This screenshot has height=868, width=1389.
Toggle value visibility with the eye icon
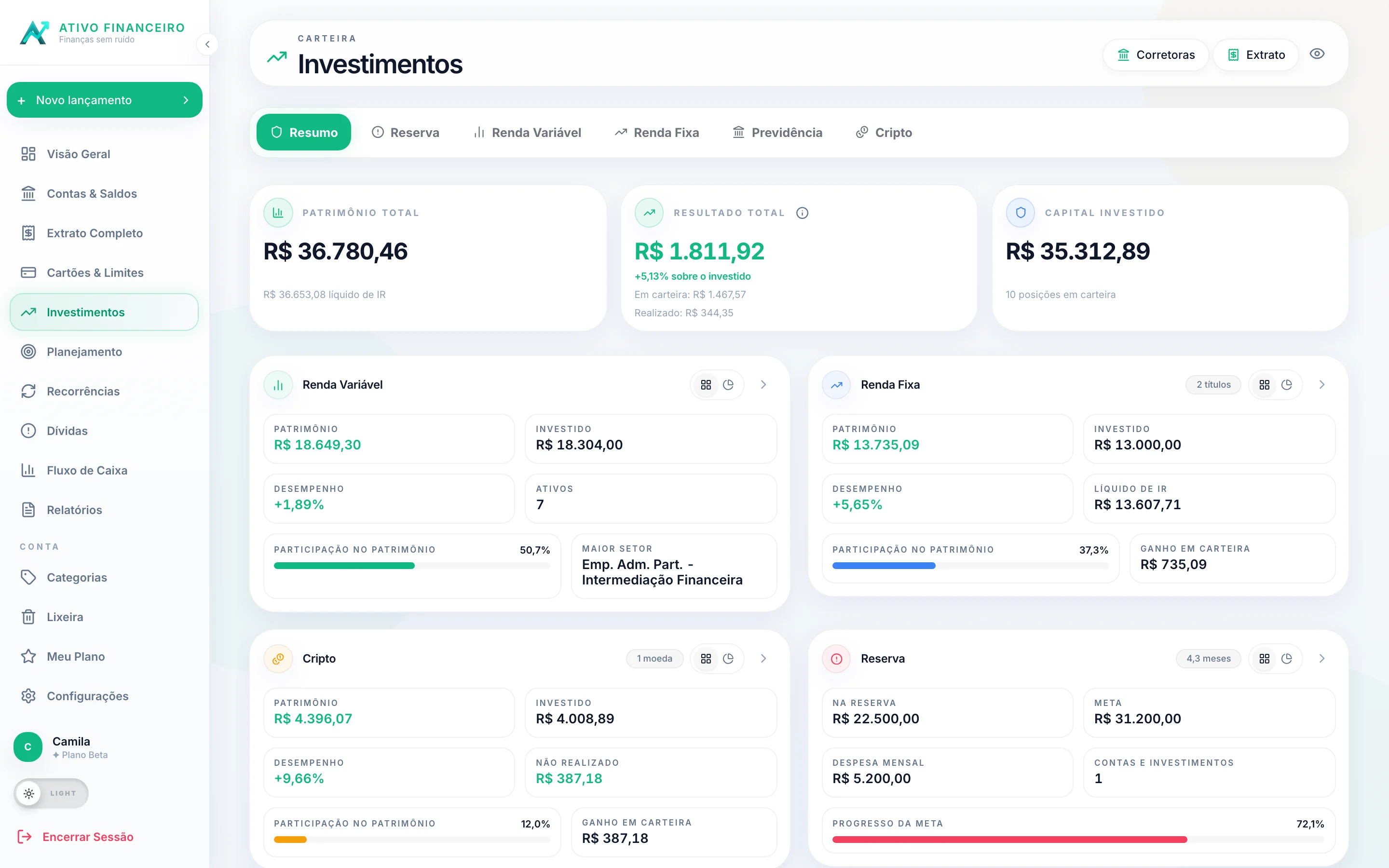(x=1317, y=54)
